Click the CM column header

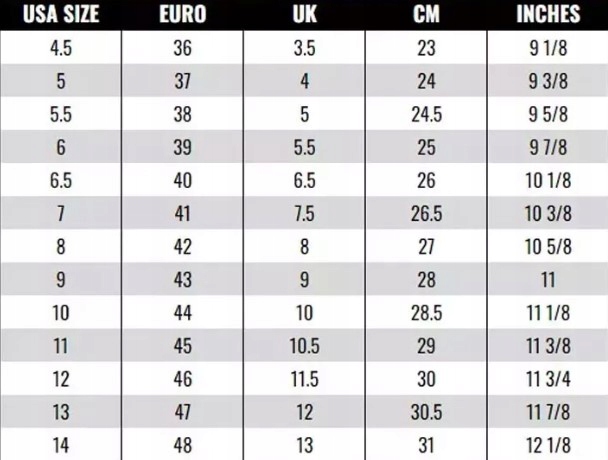click(426, 15)
